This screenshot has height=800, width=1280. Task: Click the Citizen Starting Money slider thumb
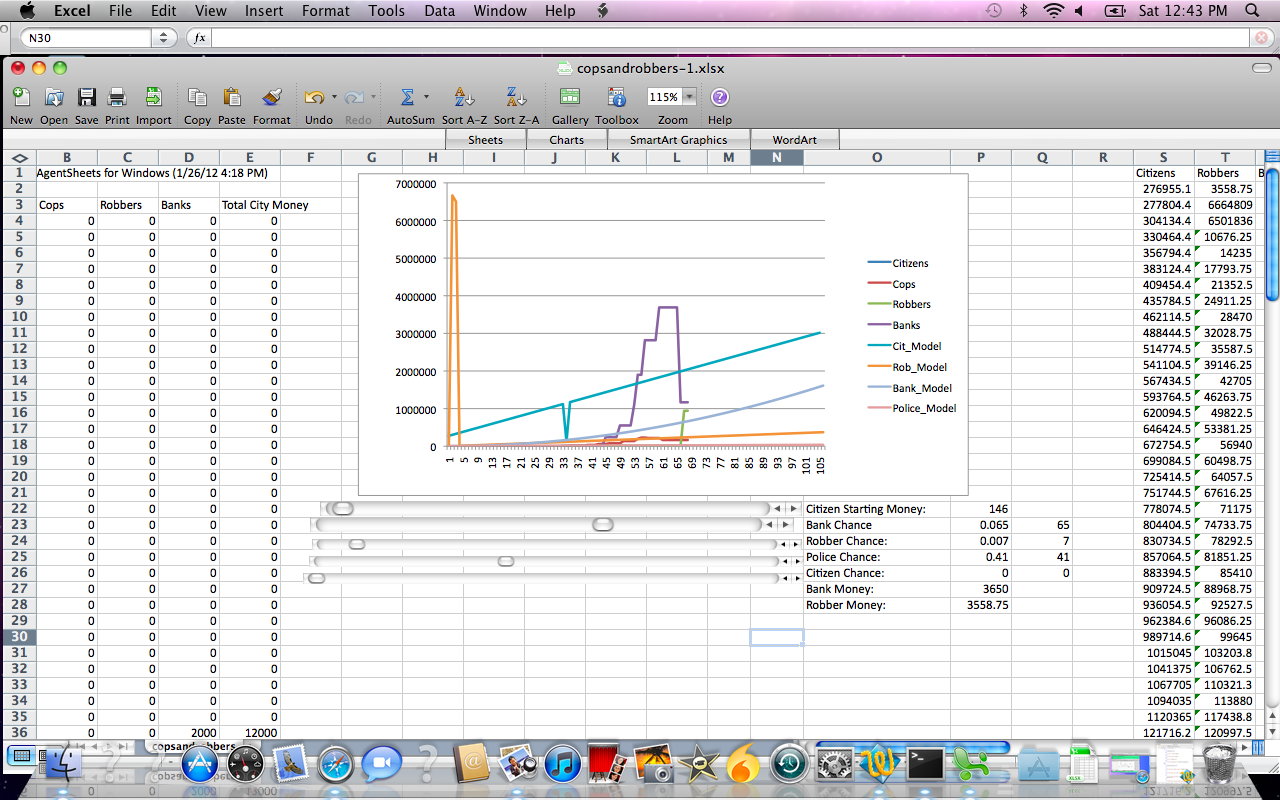tap(343, 509)
